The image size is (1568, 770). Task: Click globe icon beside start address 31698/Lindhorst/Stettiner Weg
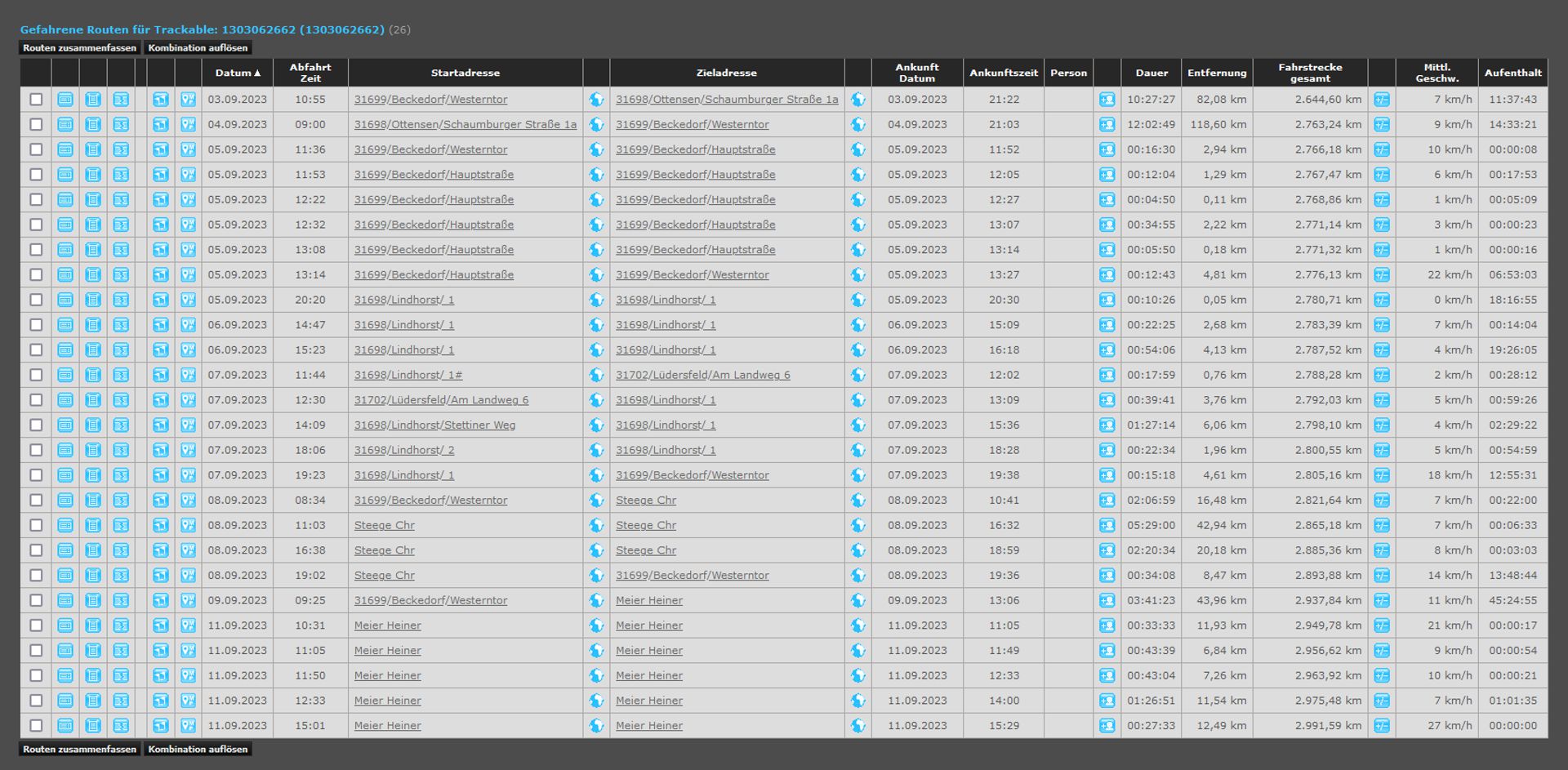pyautogui.click(x=596, y=425)
